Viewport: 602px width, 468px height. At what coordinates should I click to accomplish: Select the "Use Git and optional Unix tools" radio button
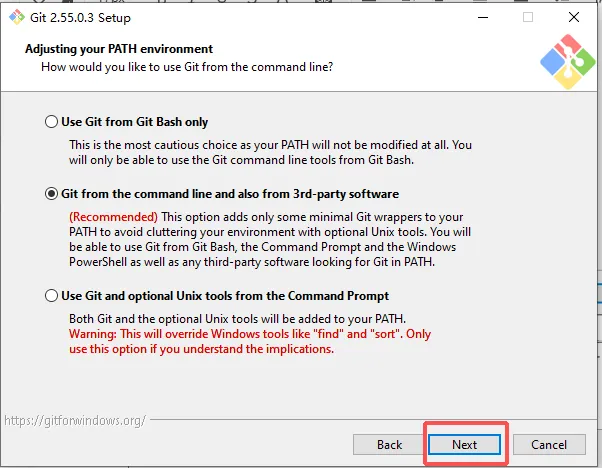pos(51,296)
